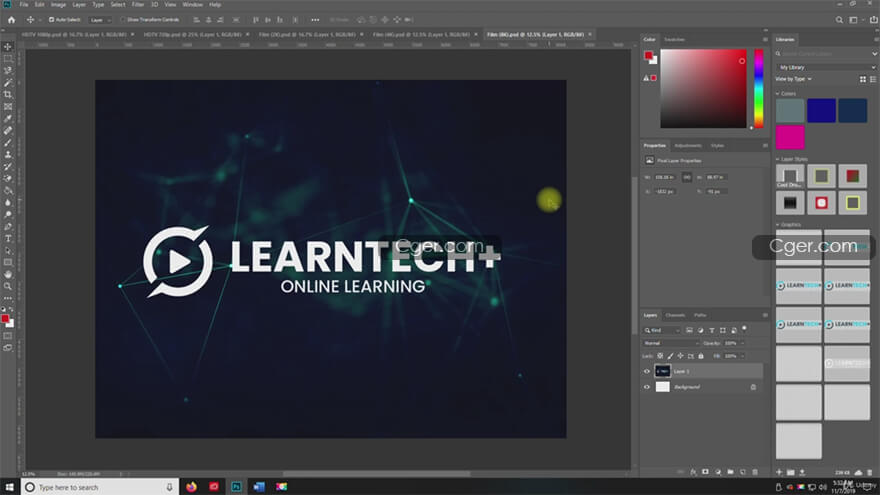Screen dimensions: 880x495
Task: Switch to the Paths tab
Action: click(700, 315)
